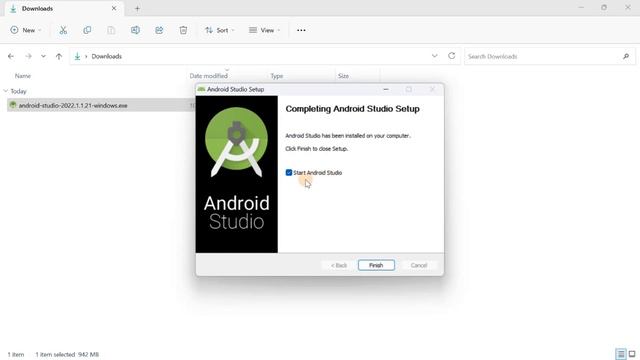The width and height of the screenshot is (640, 360).
Task: Uncheck Start Android Studio checkbox
Action: tap(289, 173)
